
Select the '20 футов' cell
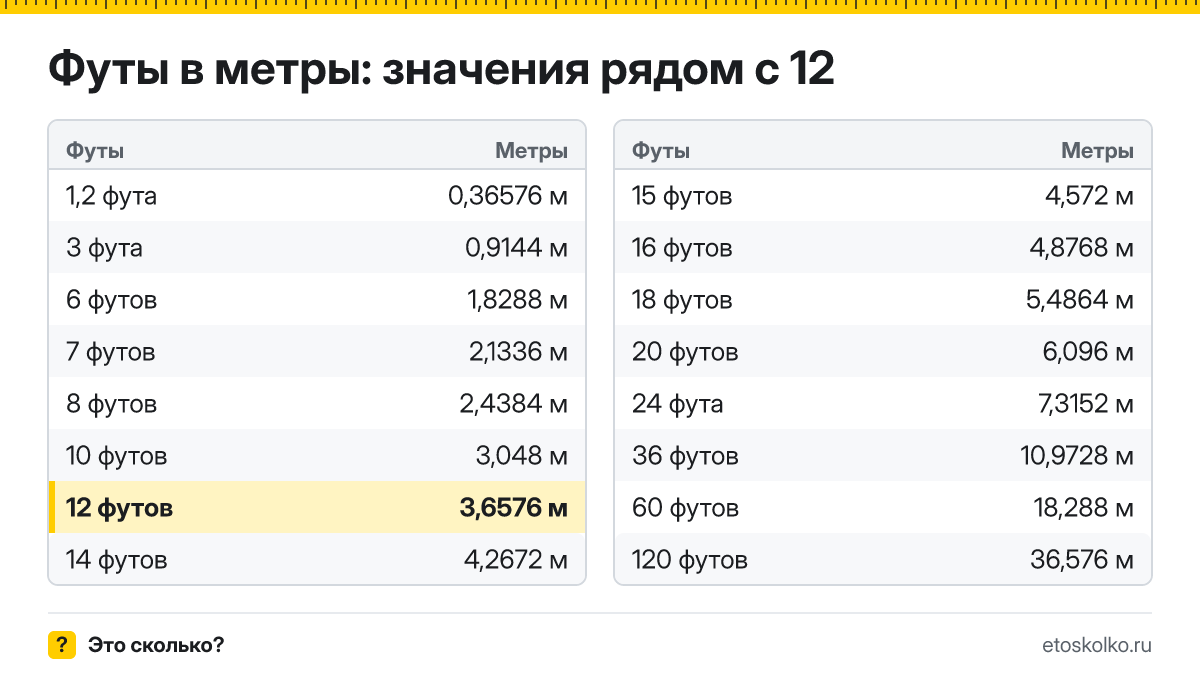coord(685,352)
